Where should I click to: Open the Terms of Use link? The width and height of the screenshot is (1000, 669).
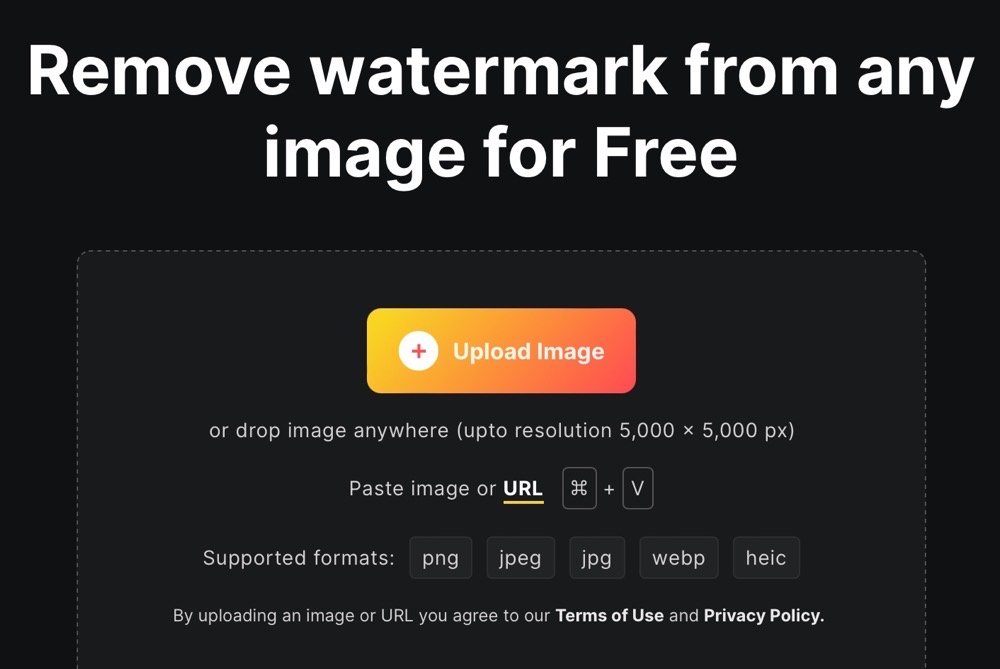(610, 615)
